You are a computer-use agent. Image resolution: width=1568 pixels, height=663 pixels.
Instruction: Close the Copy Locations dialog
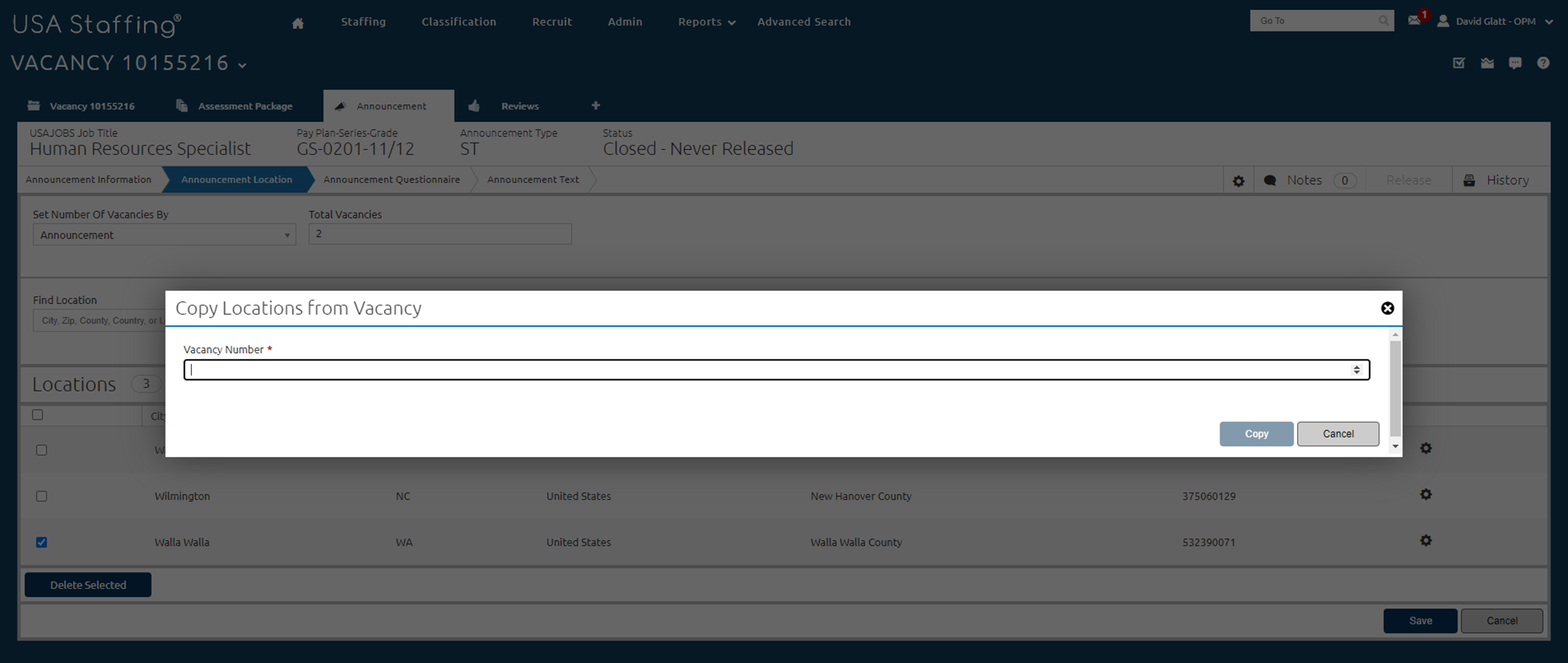1387,308
